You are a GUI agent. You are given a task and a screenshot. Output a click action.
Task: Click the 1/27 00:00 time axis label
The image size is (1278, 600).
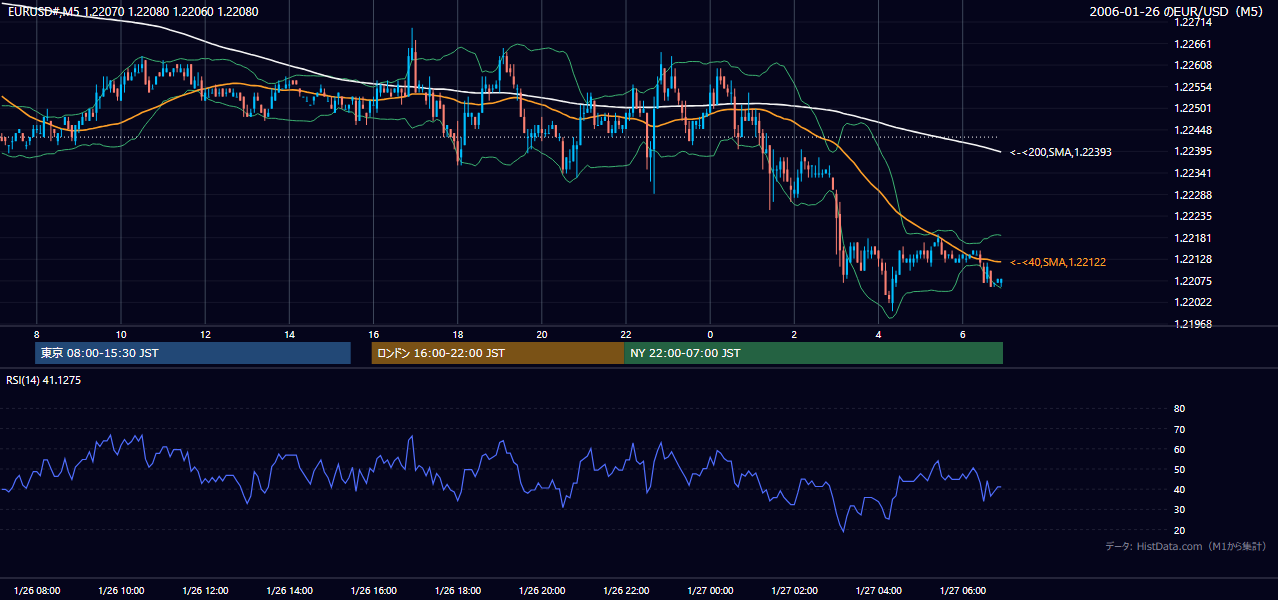click(x=710, y=591)
